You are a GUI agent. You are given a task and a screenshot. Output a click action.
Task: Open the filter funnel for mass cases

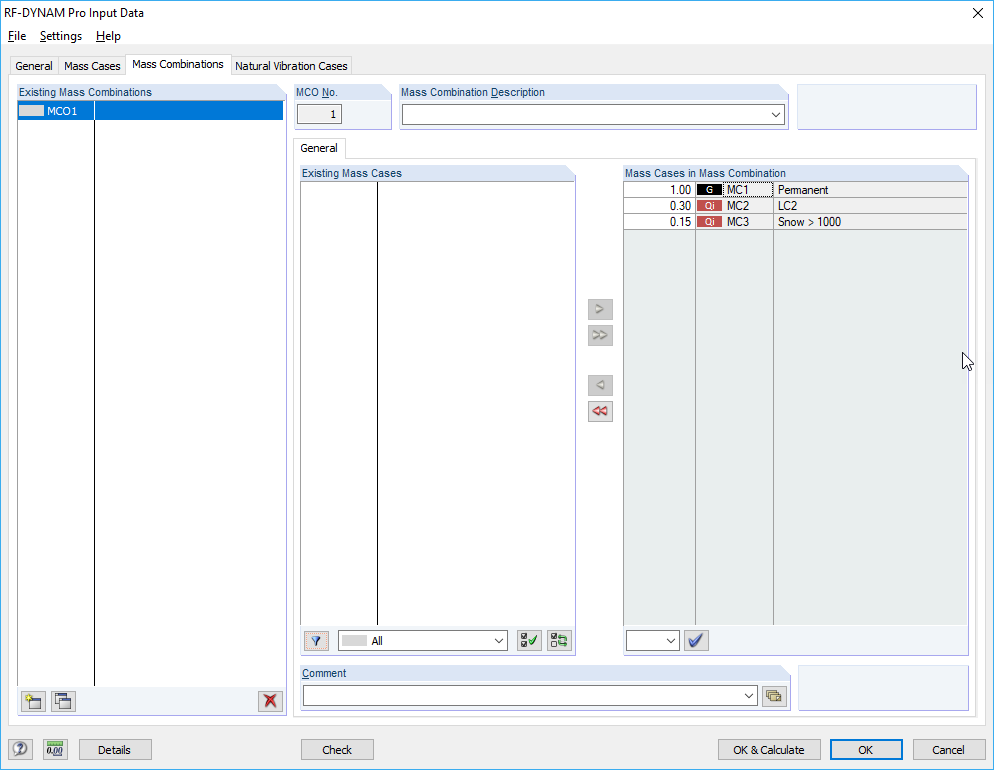pos(316,640)
